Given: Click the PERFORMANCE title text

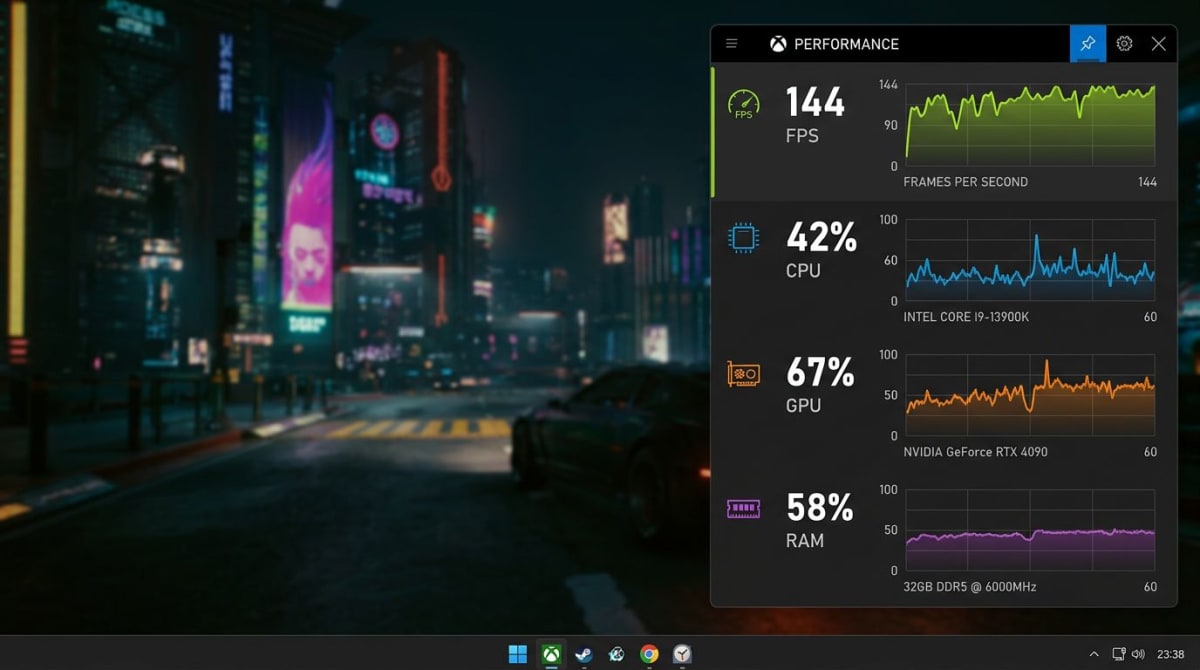Looking at the screenshot, I should pos(846,44).
